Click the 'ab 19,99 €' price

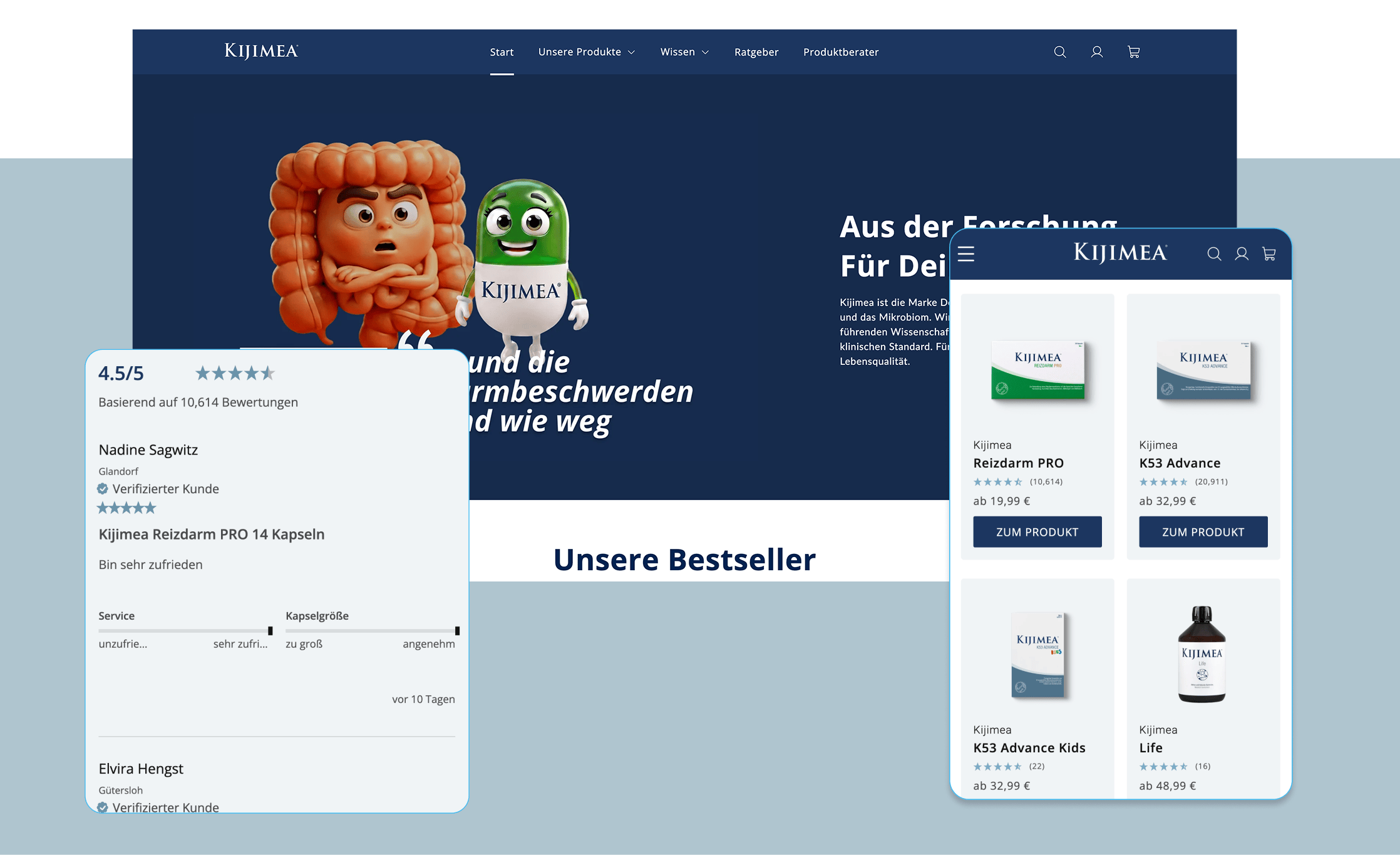click(x=1001, y=500)
